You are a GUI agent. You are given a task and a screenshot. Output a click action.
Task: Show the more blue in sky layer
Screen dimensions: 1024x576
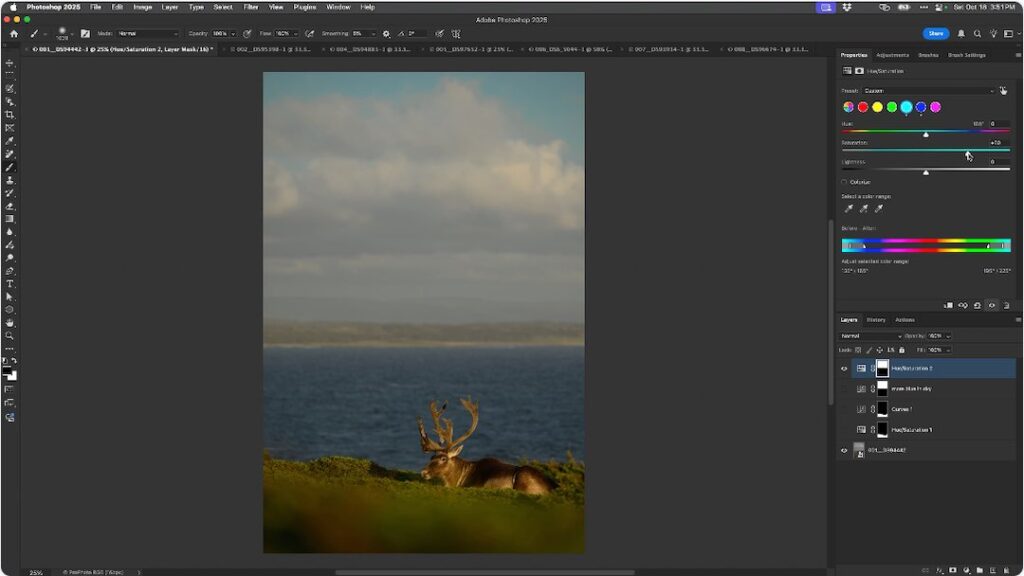tap(843, 388)
